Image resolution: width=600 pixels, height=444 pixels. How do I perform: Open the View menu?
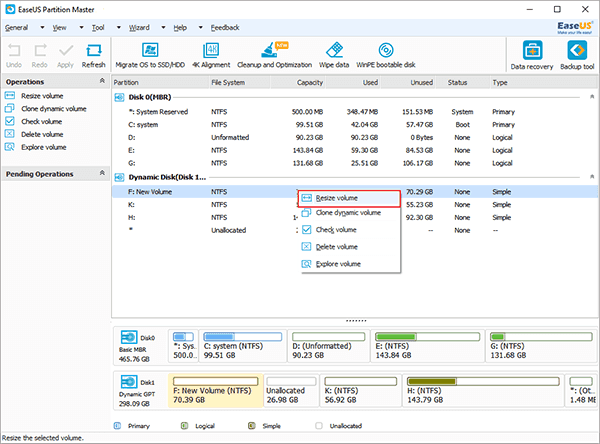(59, 28)
